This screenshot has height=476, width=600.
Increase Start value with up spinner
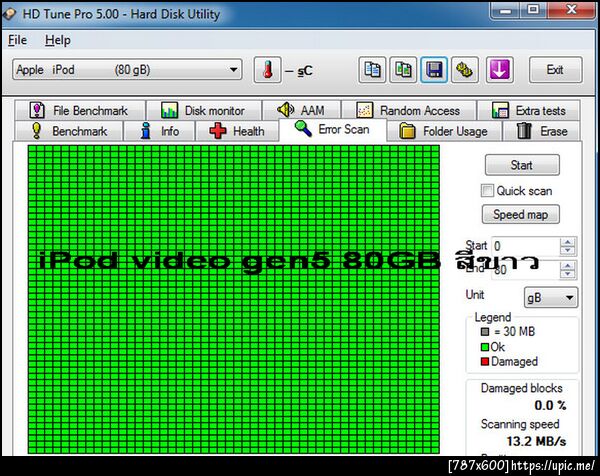point(568,242)
